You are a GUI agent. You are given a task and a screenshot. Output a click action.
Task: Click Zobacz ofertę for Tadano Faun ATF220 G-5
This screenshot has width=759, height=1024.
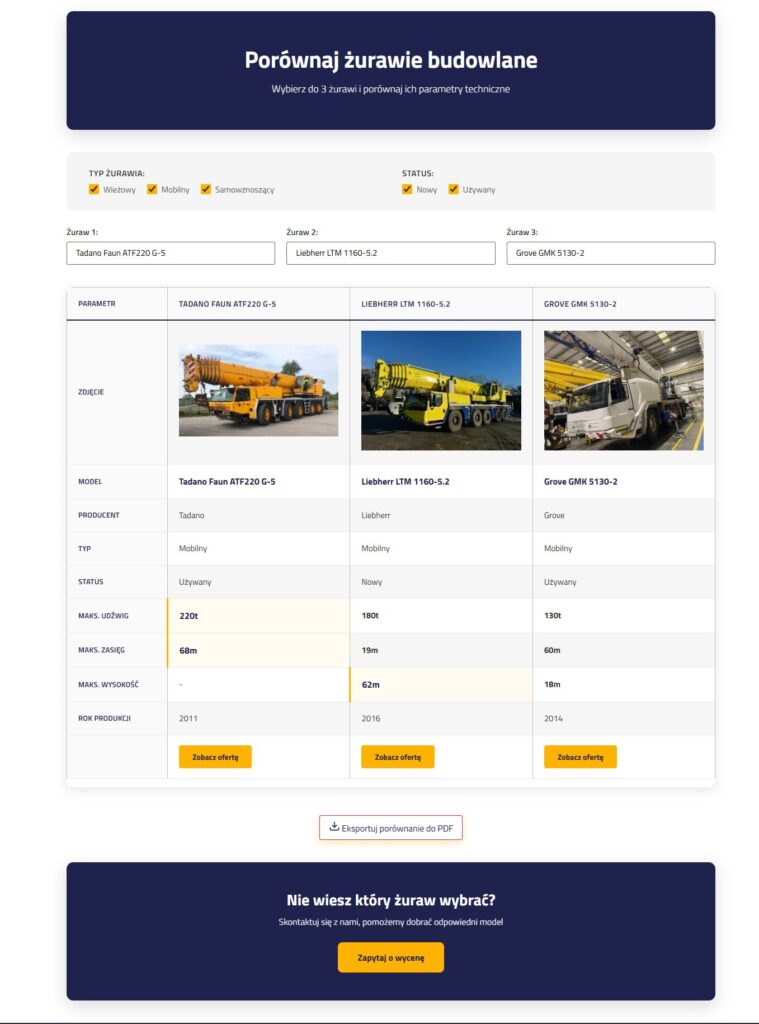pos(215,757)
